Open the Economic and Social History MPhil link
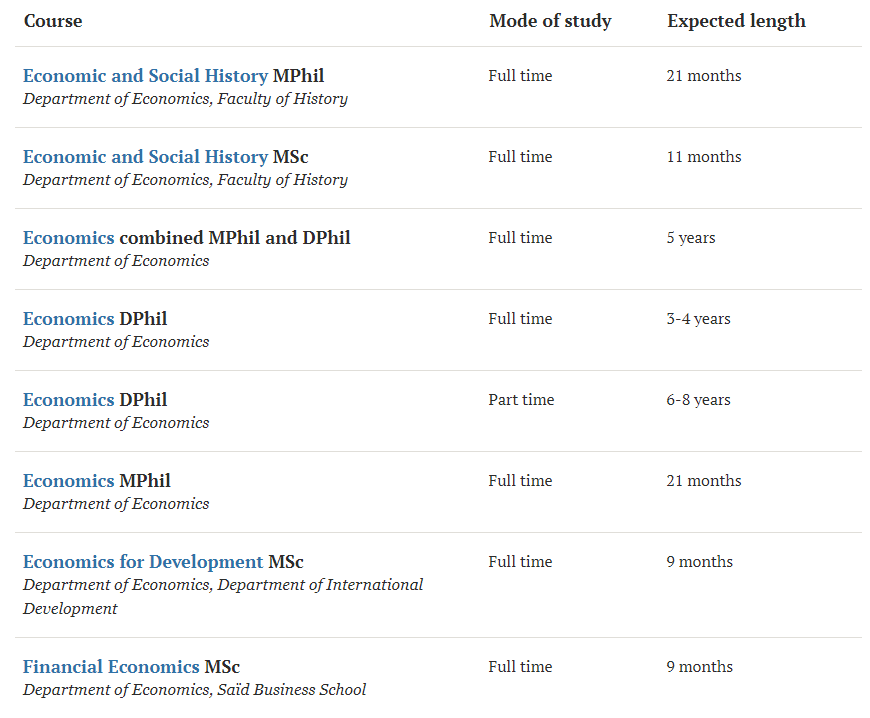The image size is (870, 718). click(x=145, y=75)
